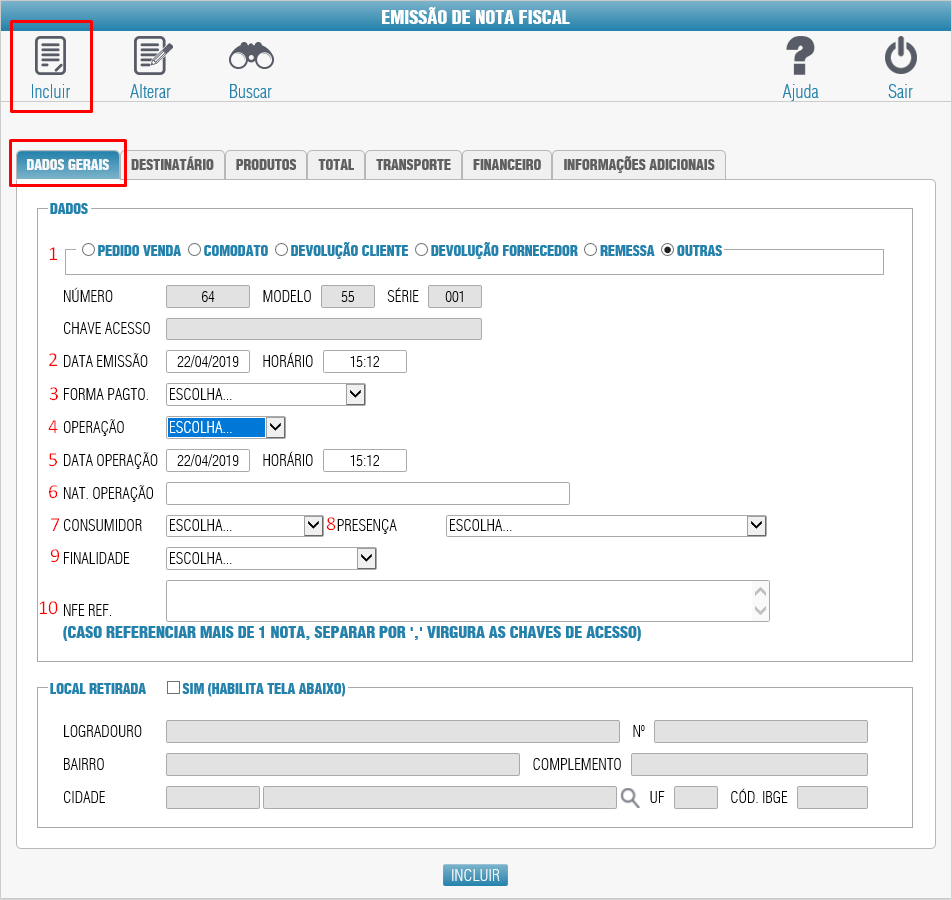952x900 pixels.
Task: Click the Número field showing 64
Action: (208, 296)
